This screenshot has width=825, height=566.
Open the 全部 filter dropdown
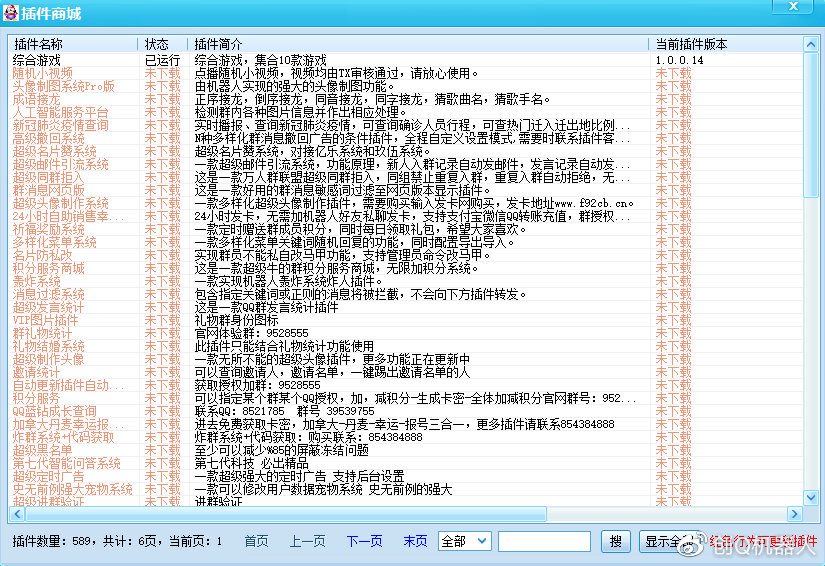(465, 541)
